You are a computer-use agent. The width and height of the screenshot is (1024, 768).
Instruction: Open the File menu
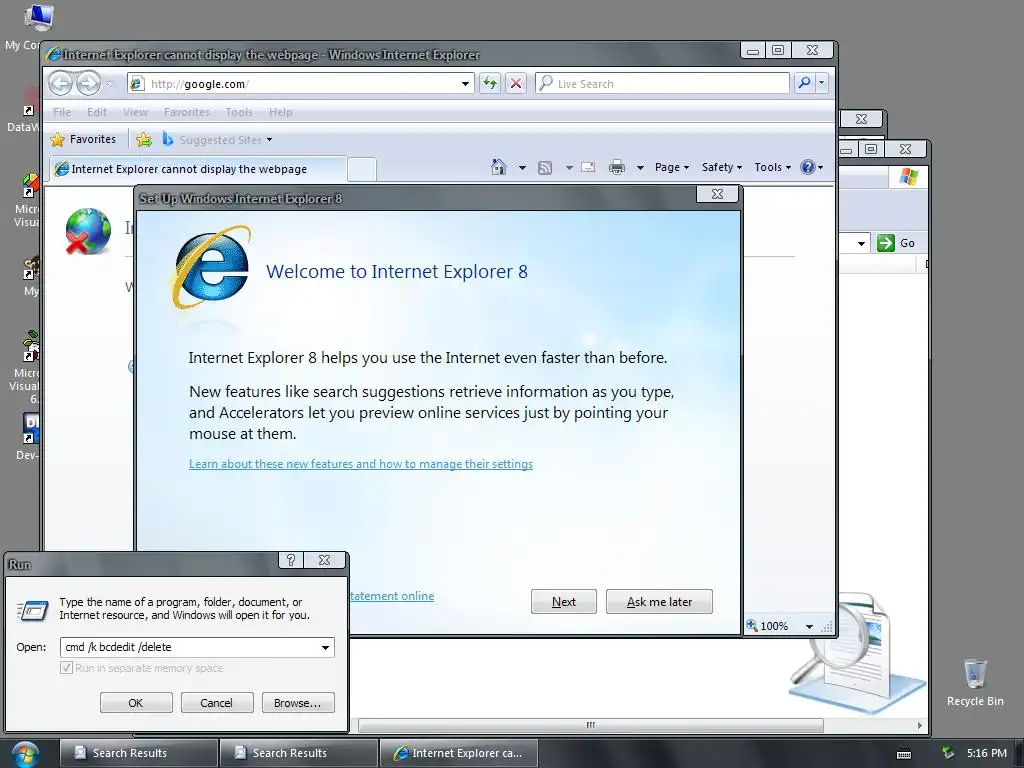click(62, 112)
